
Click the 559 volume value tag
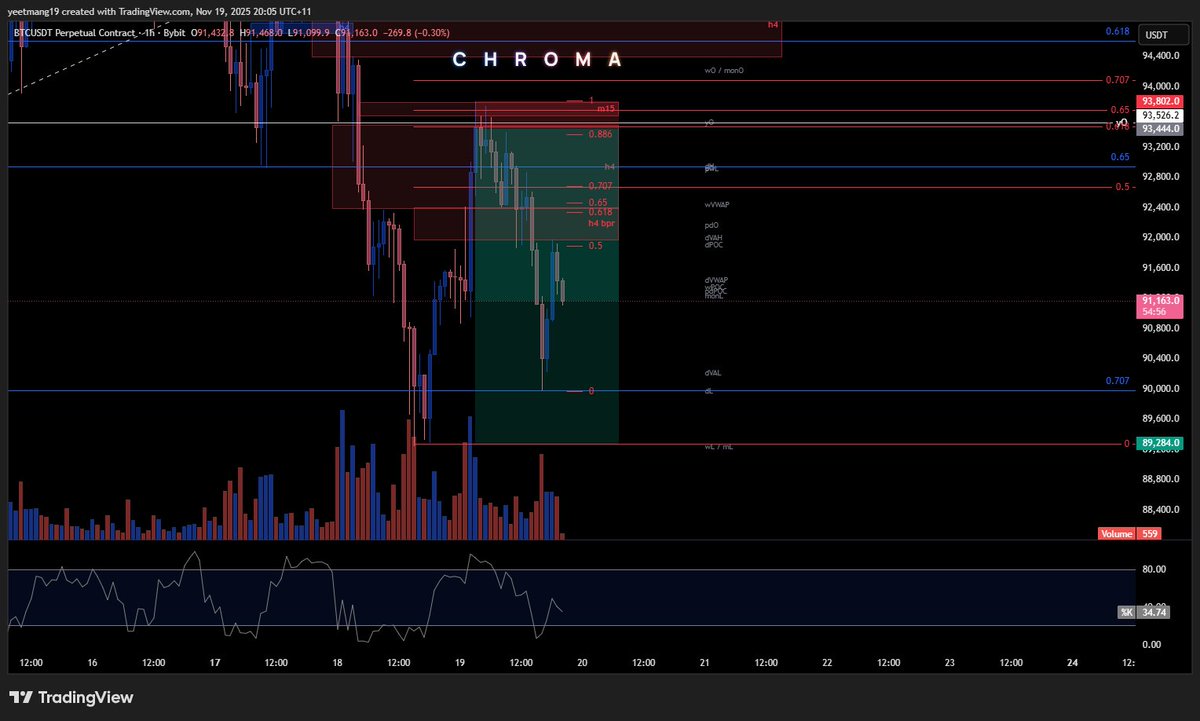point(1150,534)
